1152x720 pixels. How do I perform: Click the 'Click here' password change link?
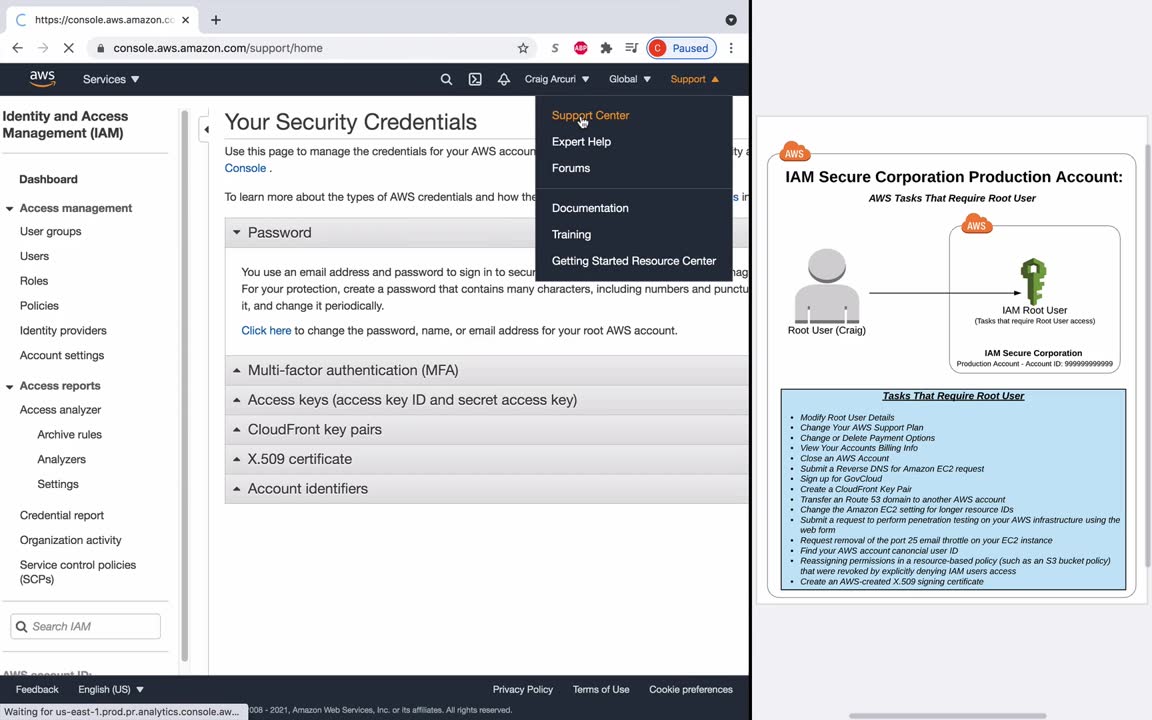click(x=266, y=331)
